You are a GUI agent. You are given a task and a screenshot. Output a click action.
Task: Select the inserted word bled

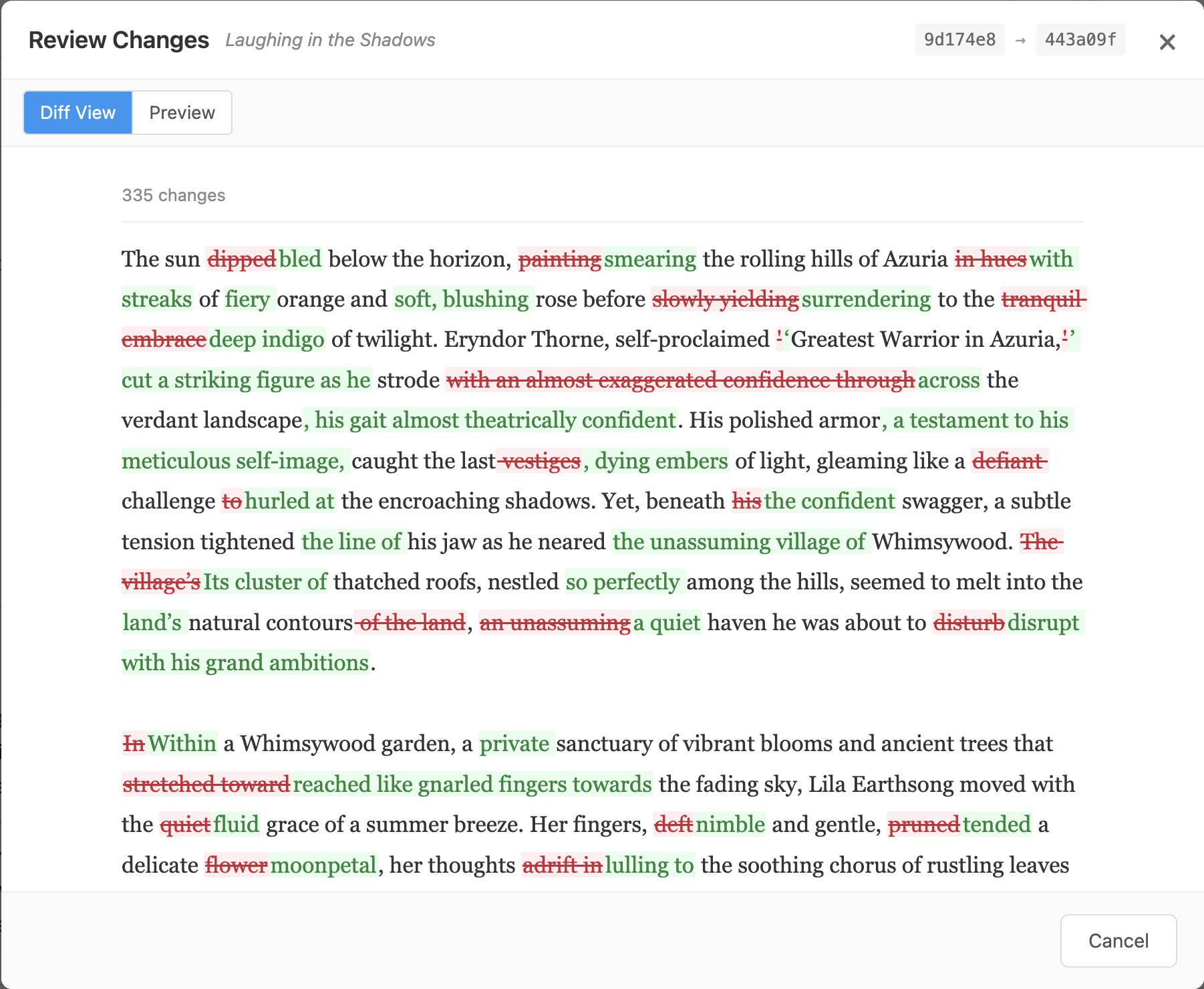point(299,259)
